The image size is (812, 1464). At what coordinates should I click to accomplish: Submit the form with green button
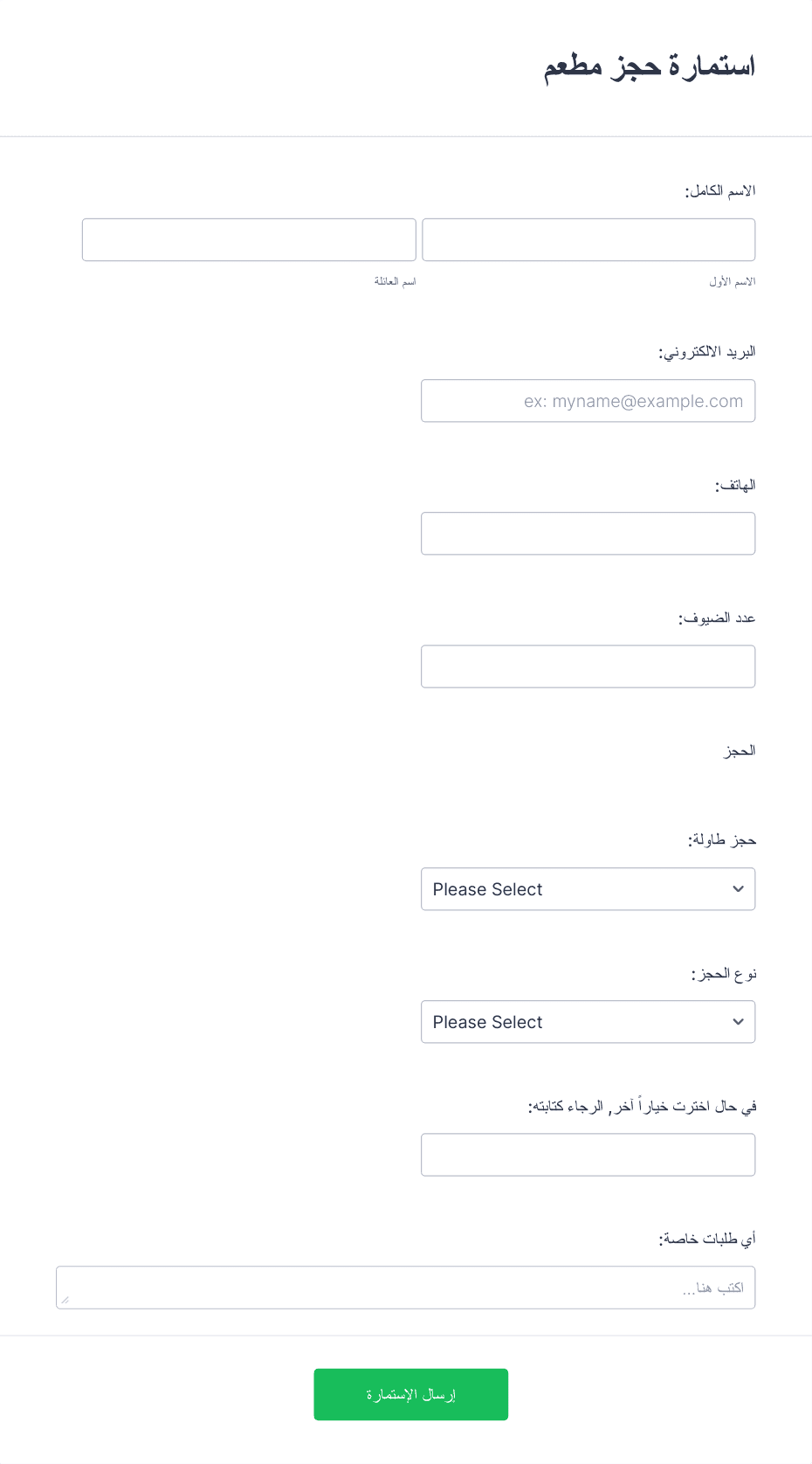(411, 1394)
